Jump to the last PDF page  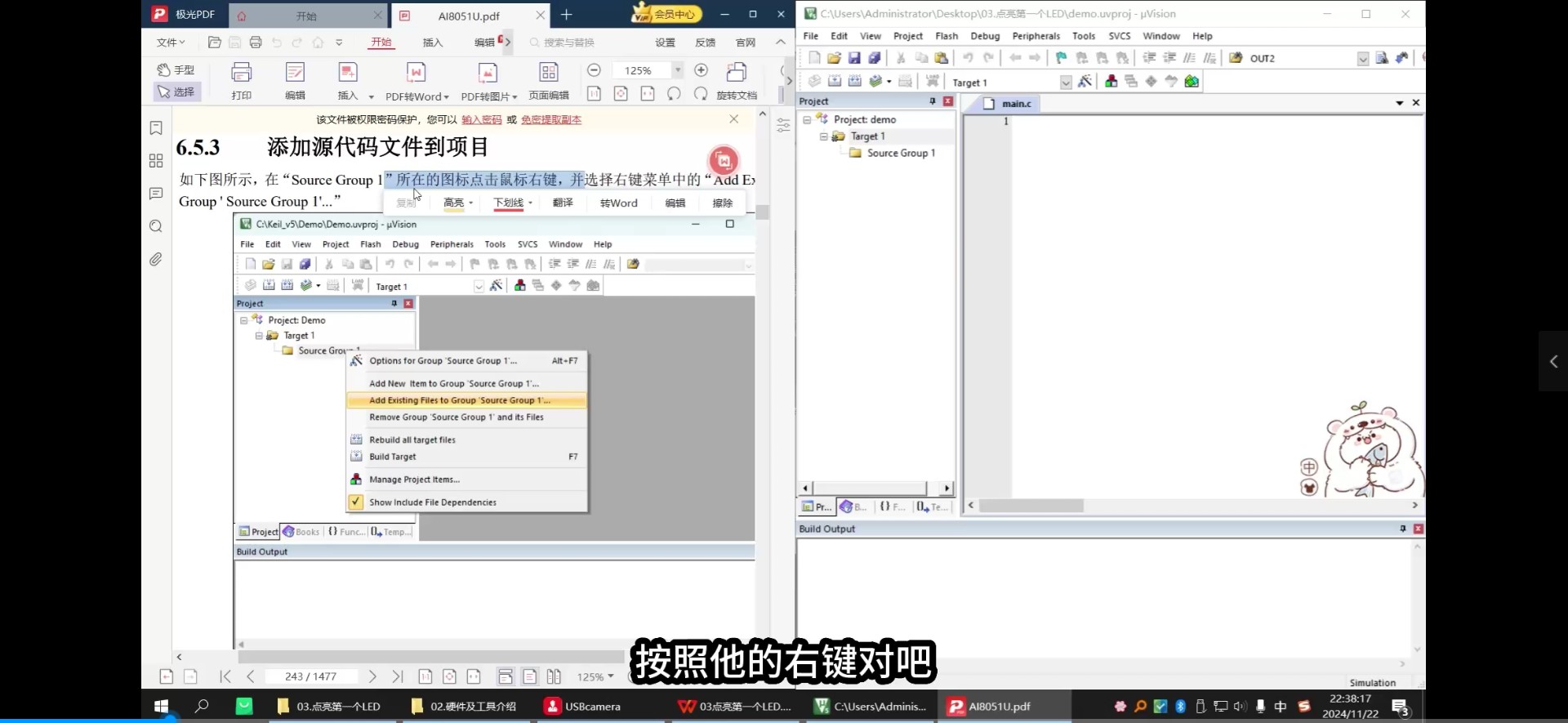click(x=397, y=676)
